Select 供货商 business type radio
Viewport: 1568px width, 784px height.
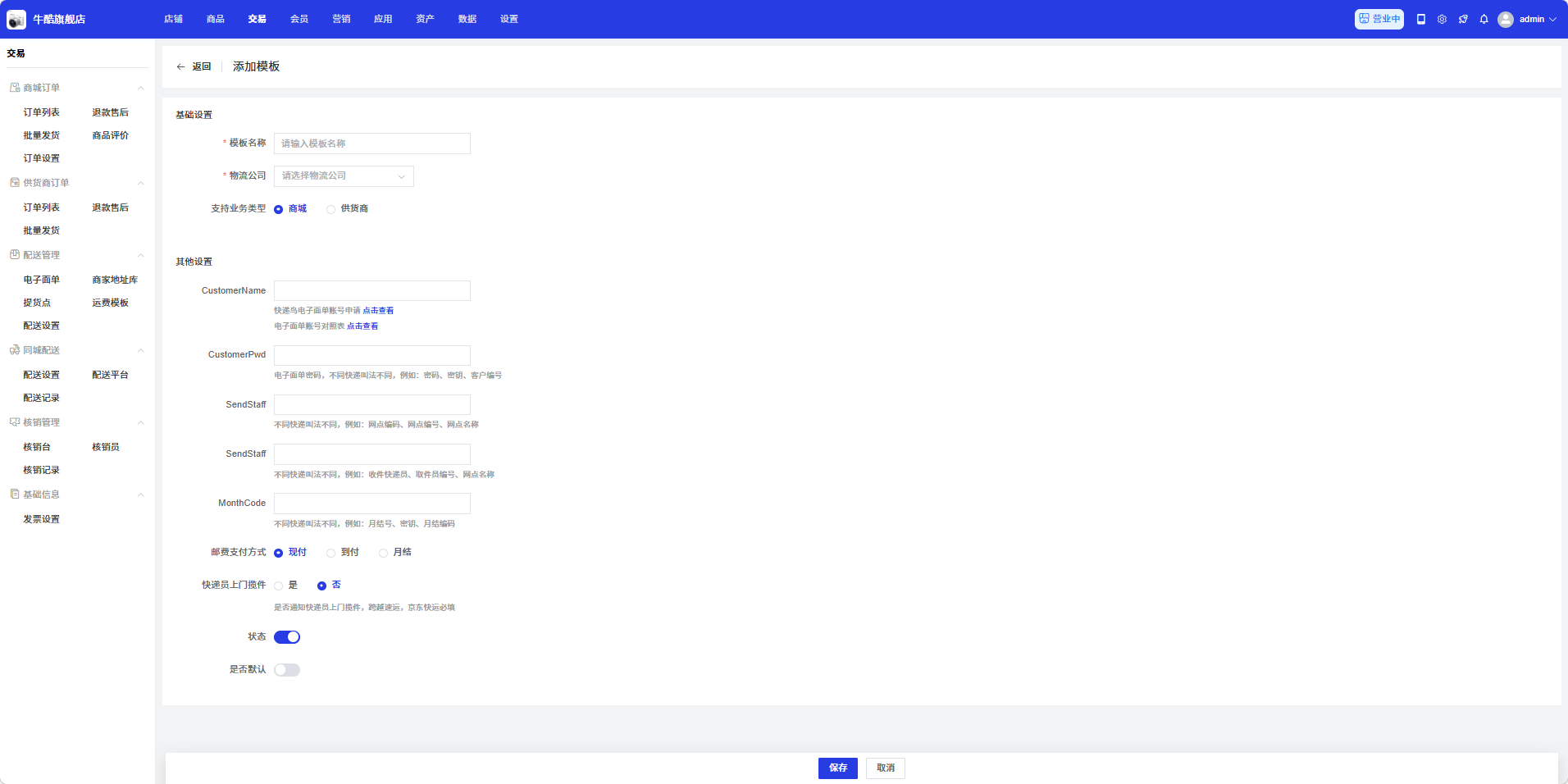[x=331, y=209]
